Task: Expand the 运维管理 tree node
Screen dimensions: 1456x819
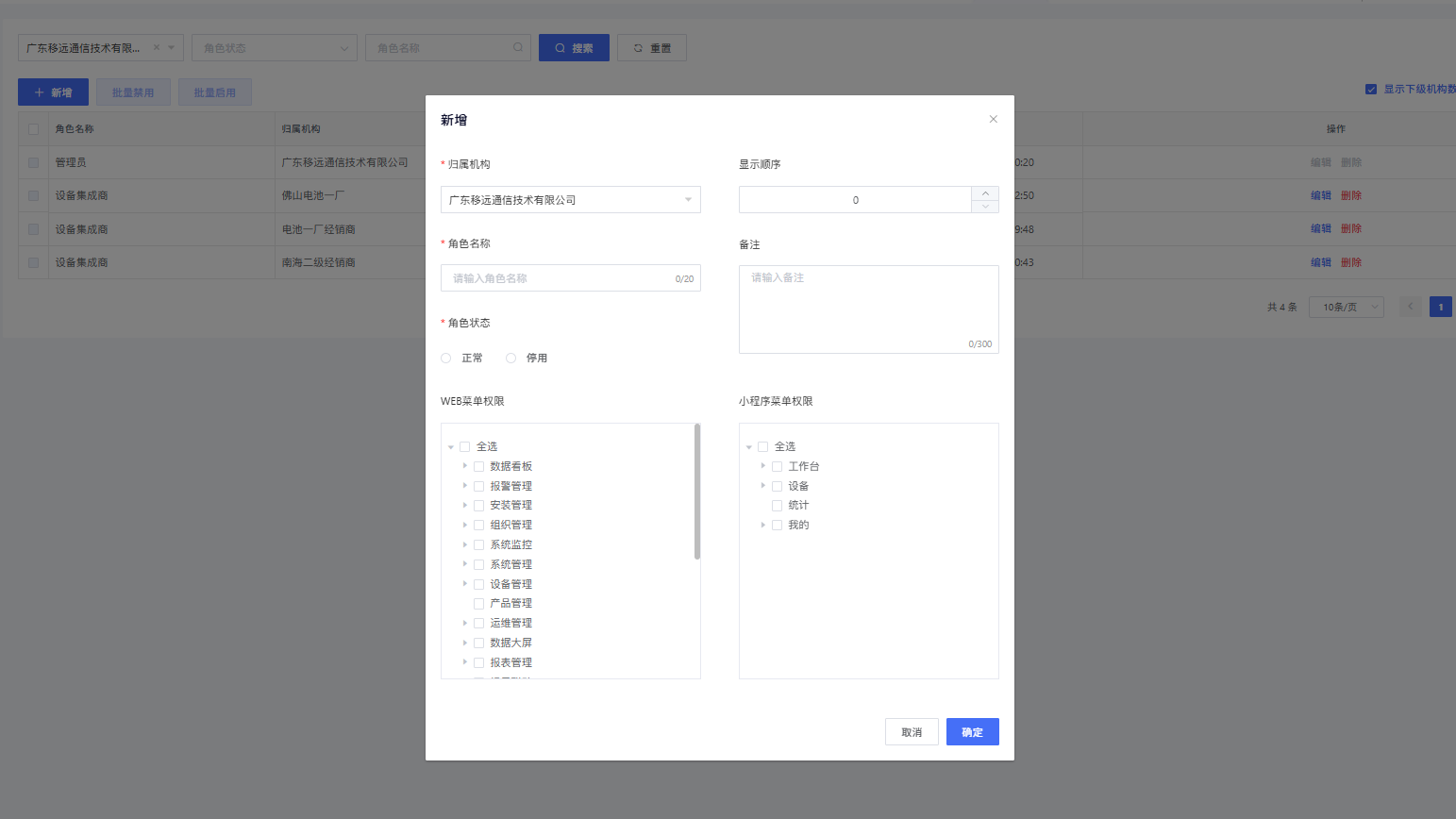Action: point(465,623)
